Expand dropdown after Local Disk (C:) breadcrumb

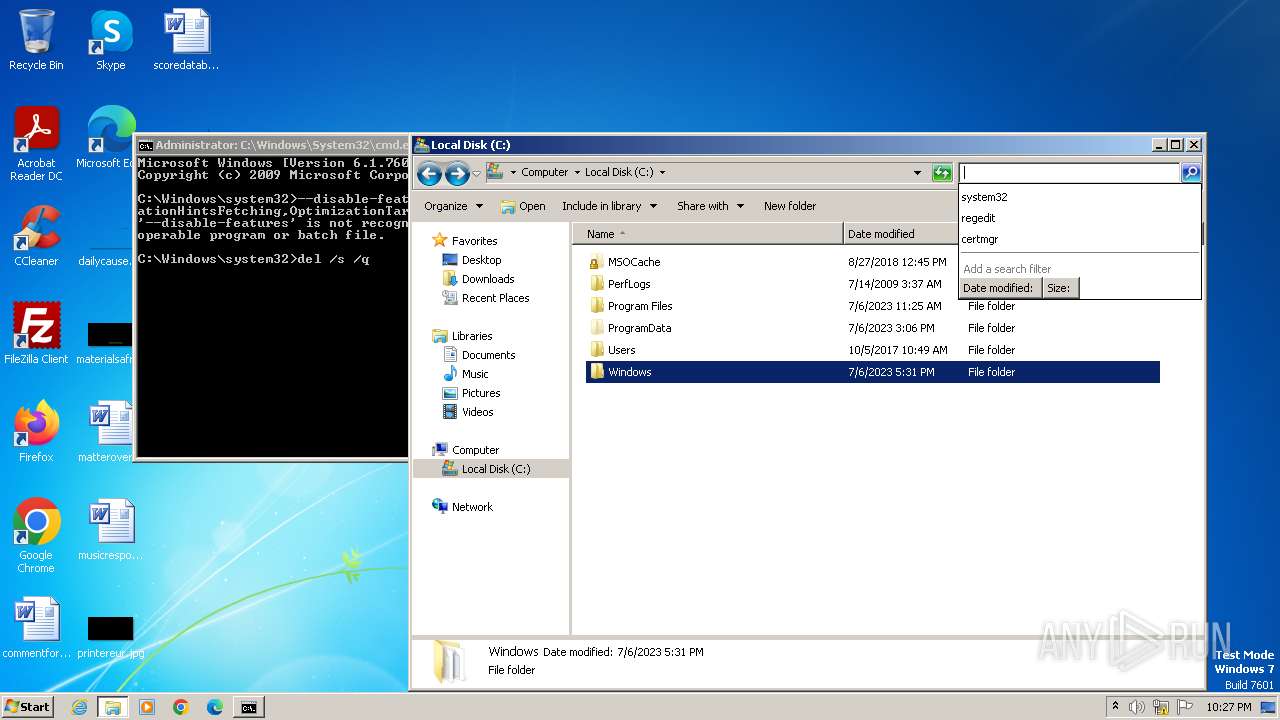point(662,172)
